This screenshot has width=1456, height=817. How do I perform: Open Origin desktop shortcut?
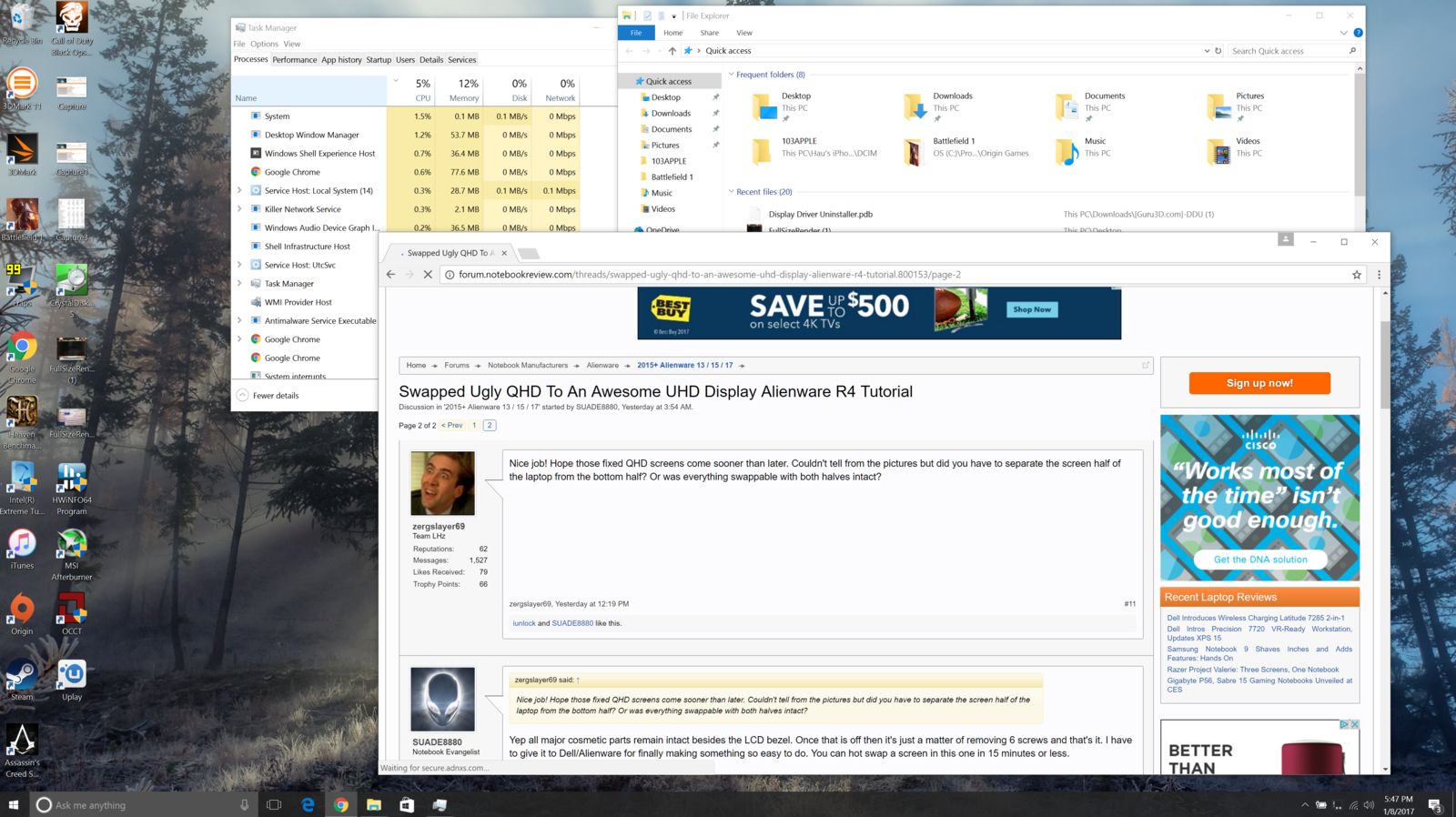[x=22, y=614]
